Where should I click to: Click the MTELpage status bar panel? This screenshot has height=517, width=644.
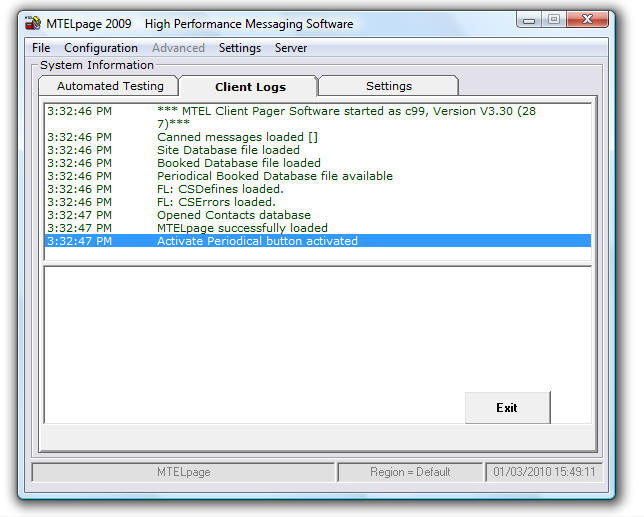(184, 472)
